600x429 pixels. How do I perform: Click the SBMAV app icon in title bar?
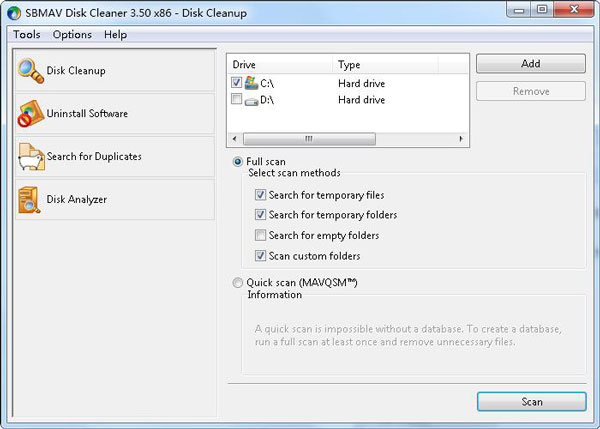14,13
